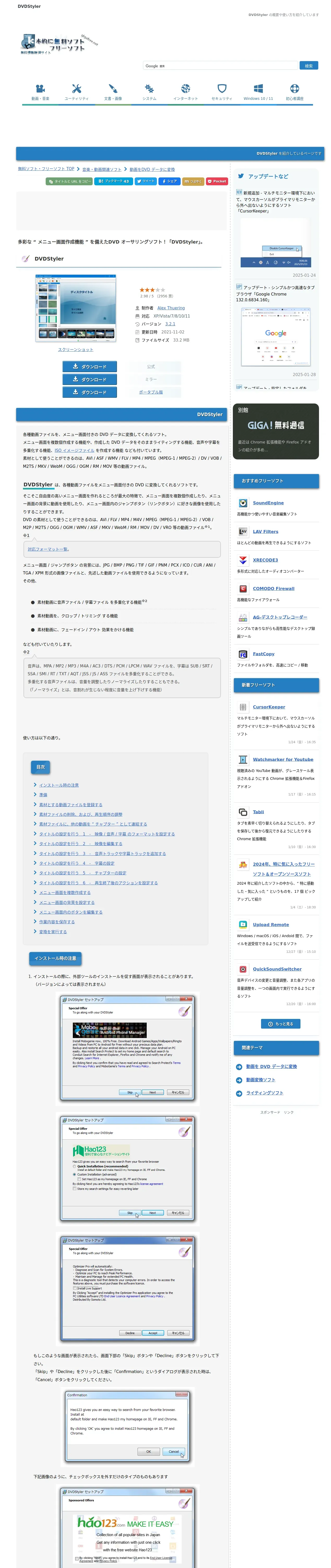Click the ミラー row ダウンロード button
The image size is (331, 1568).
[90, 379]
